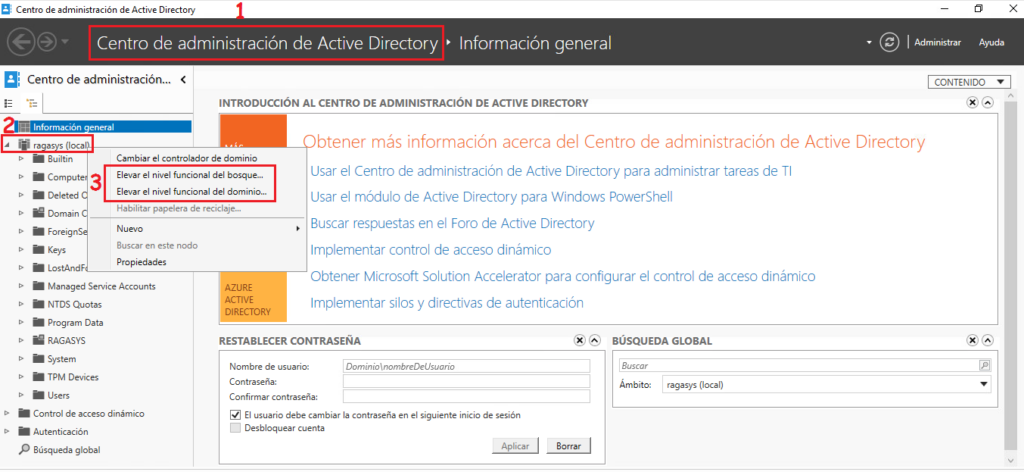Choose Propiedades from the context menu
This screenshot has width=1024, height=472.
(141, 262)
